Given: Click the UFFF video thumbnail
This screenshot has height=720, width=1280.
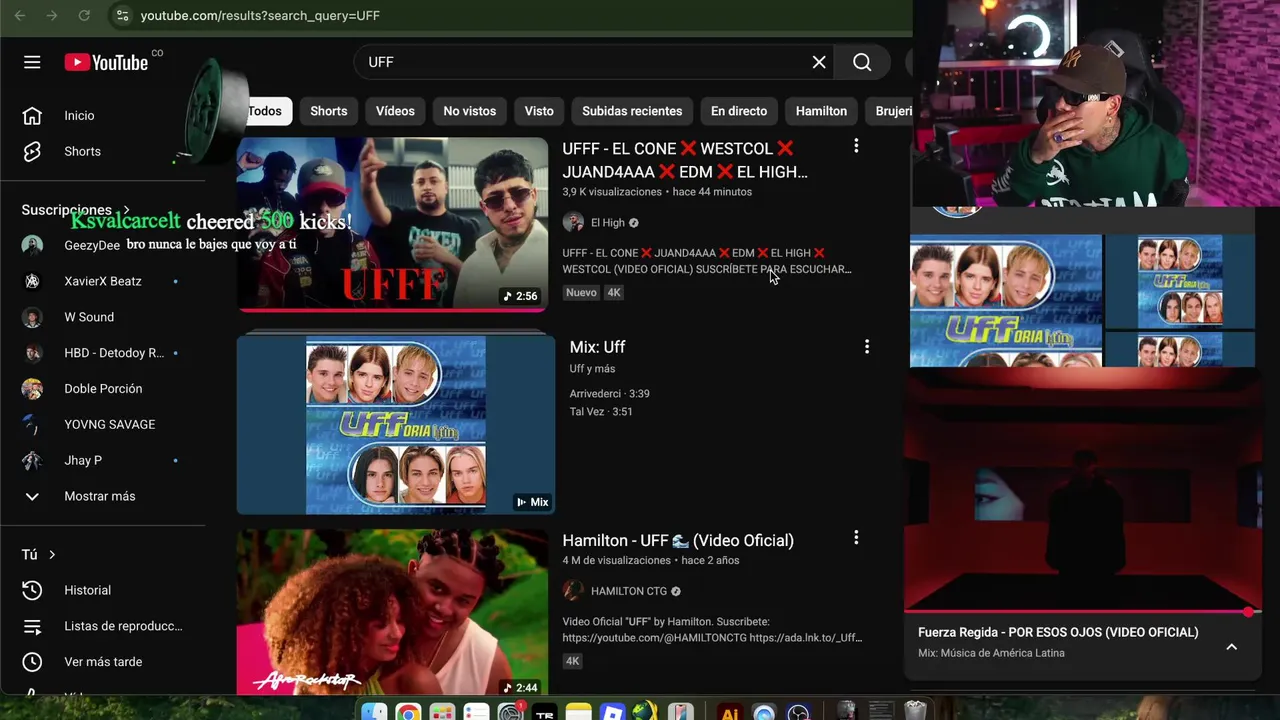Looking at the screenshot, I should click(392, 224).
